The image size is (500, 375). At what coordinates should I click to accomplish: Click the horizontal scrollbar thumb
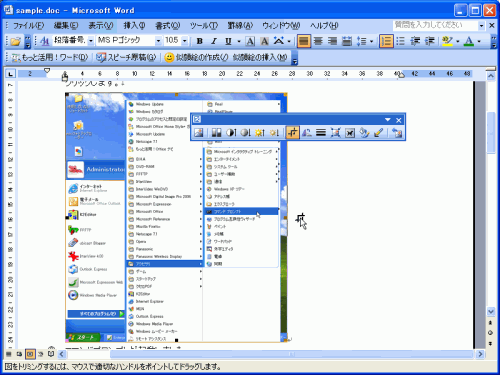pyautogui.click(x=291, y=354)
